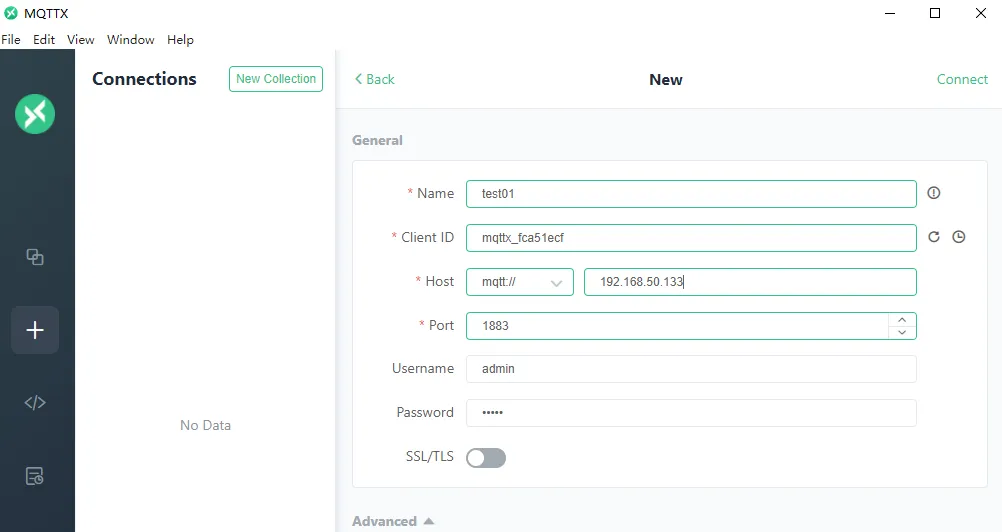
Task: Open the View menu
Action: [81, 40]
